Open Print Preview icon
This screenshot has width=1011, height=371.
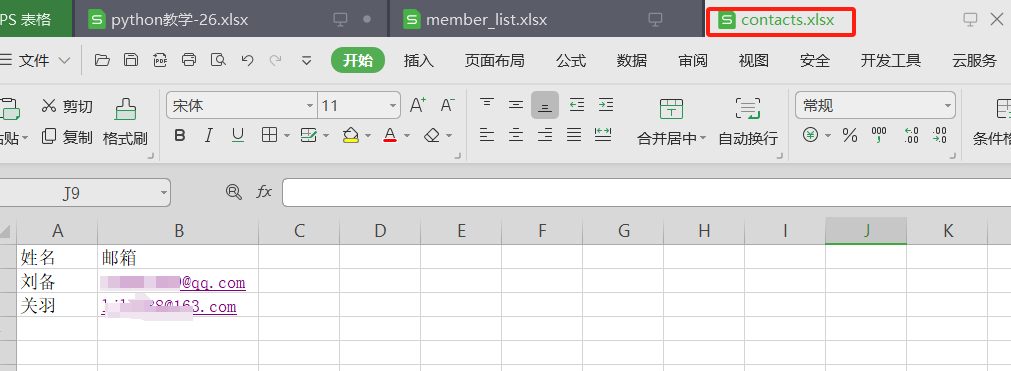[x=219, y=60]
